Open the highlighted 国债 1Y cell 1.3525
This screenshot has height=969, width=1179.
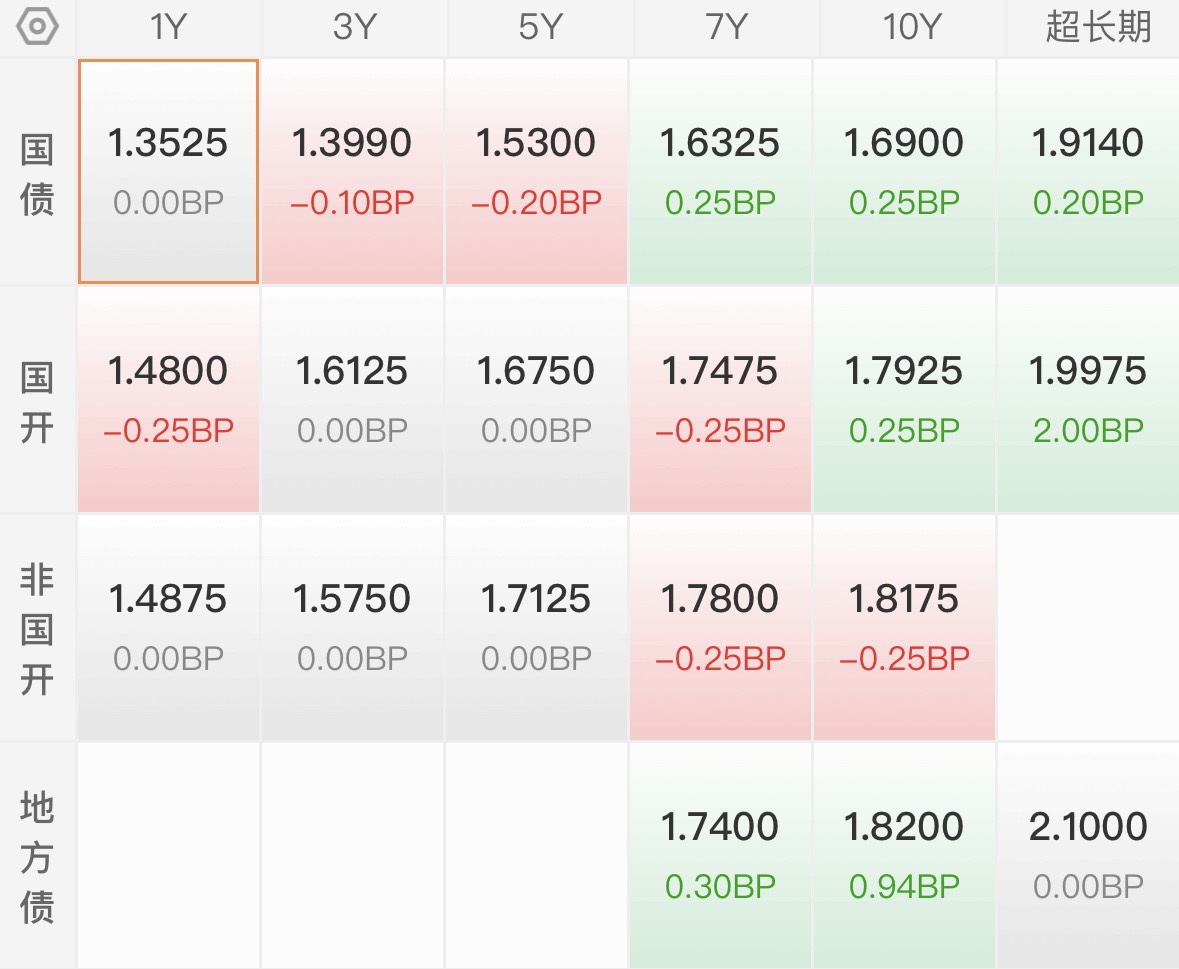[x=168, y=172]
